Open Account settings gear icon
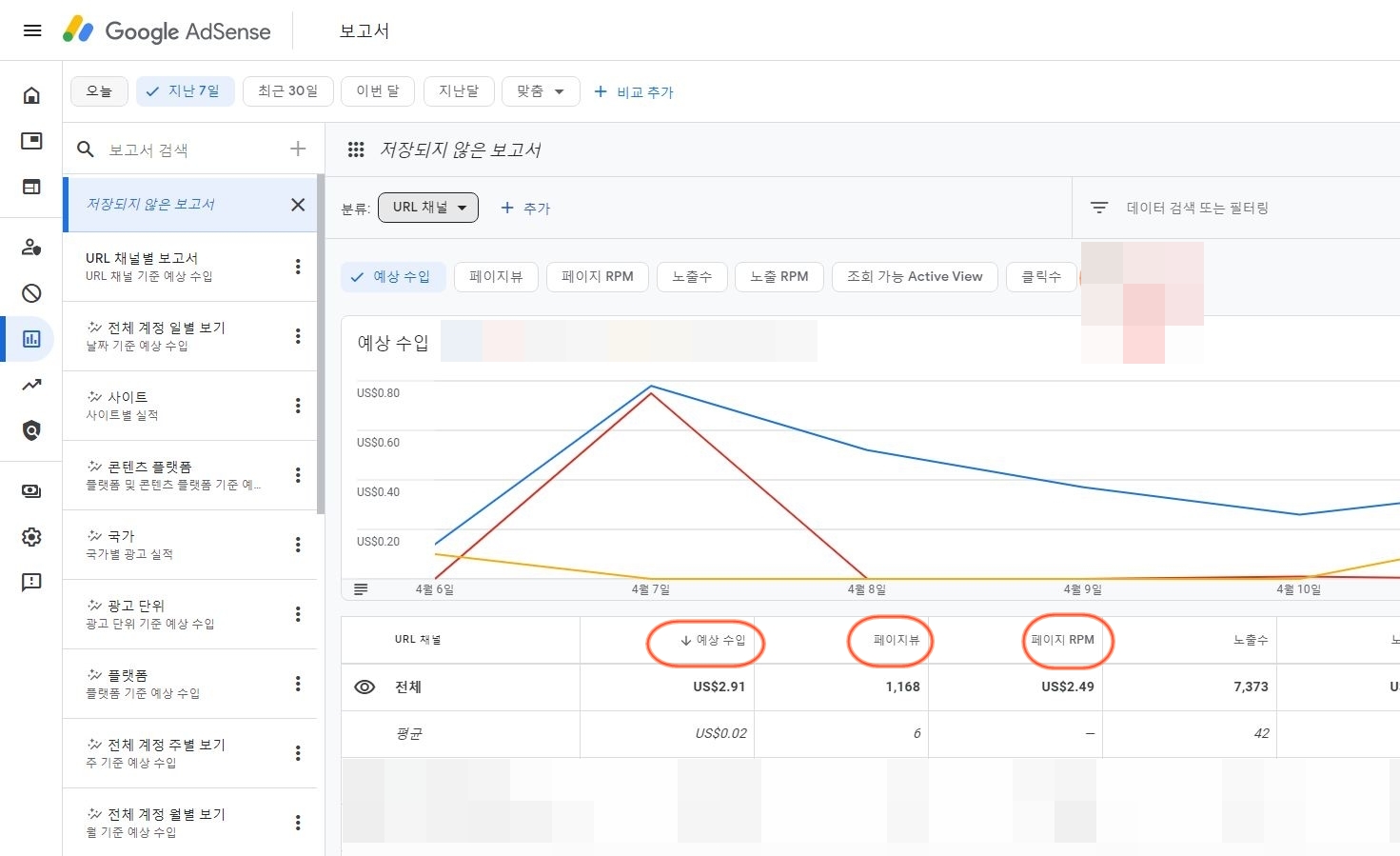Image resolution: width=1400 pixels, height=856 pixels. tap(31, 537)
